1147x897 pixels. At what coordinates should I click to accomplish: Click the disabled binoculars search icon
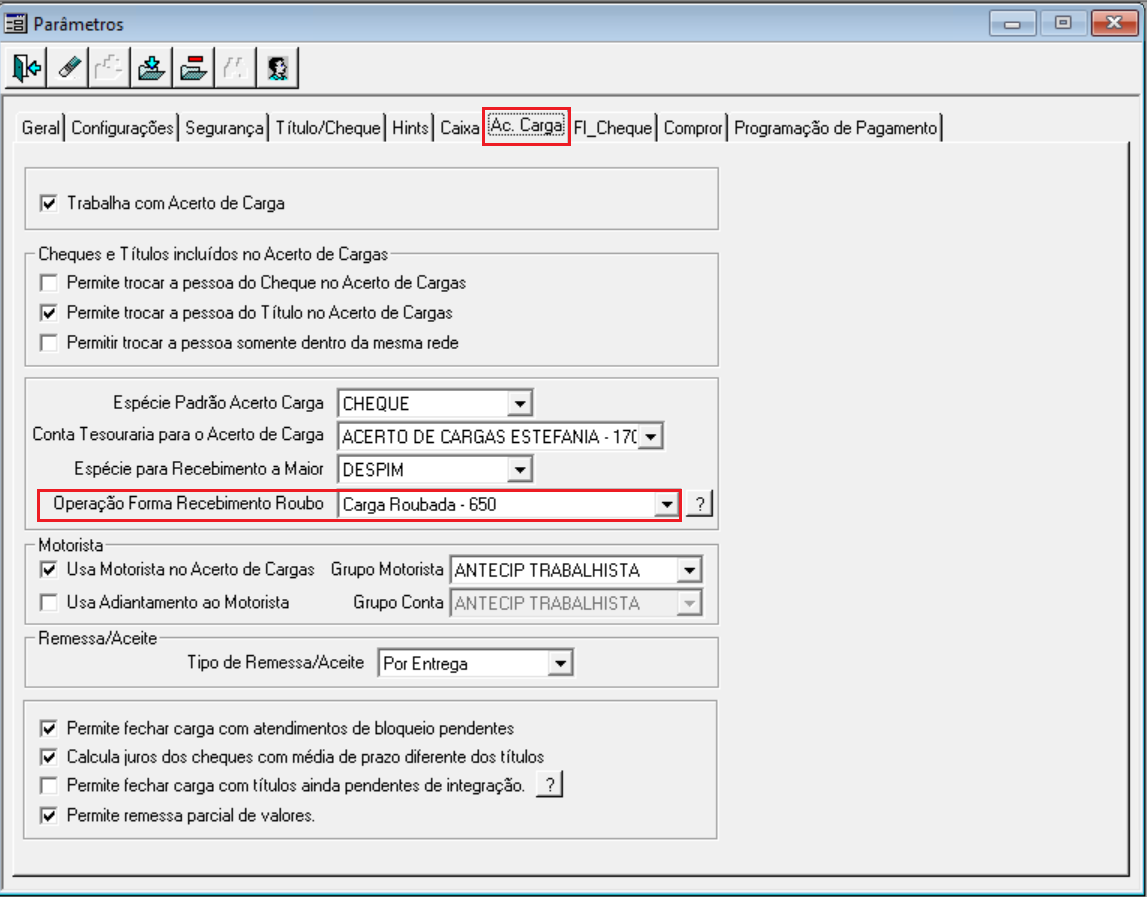coord(235,68)
